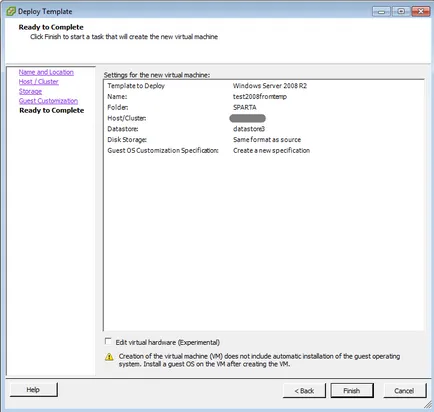Click the SPARTA folder value
The image size is (434, 412).
[x=245, y=107]
